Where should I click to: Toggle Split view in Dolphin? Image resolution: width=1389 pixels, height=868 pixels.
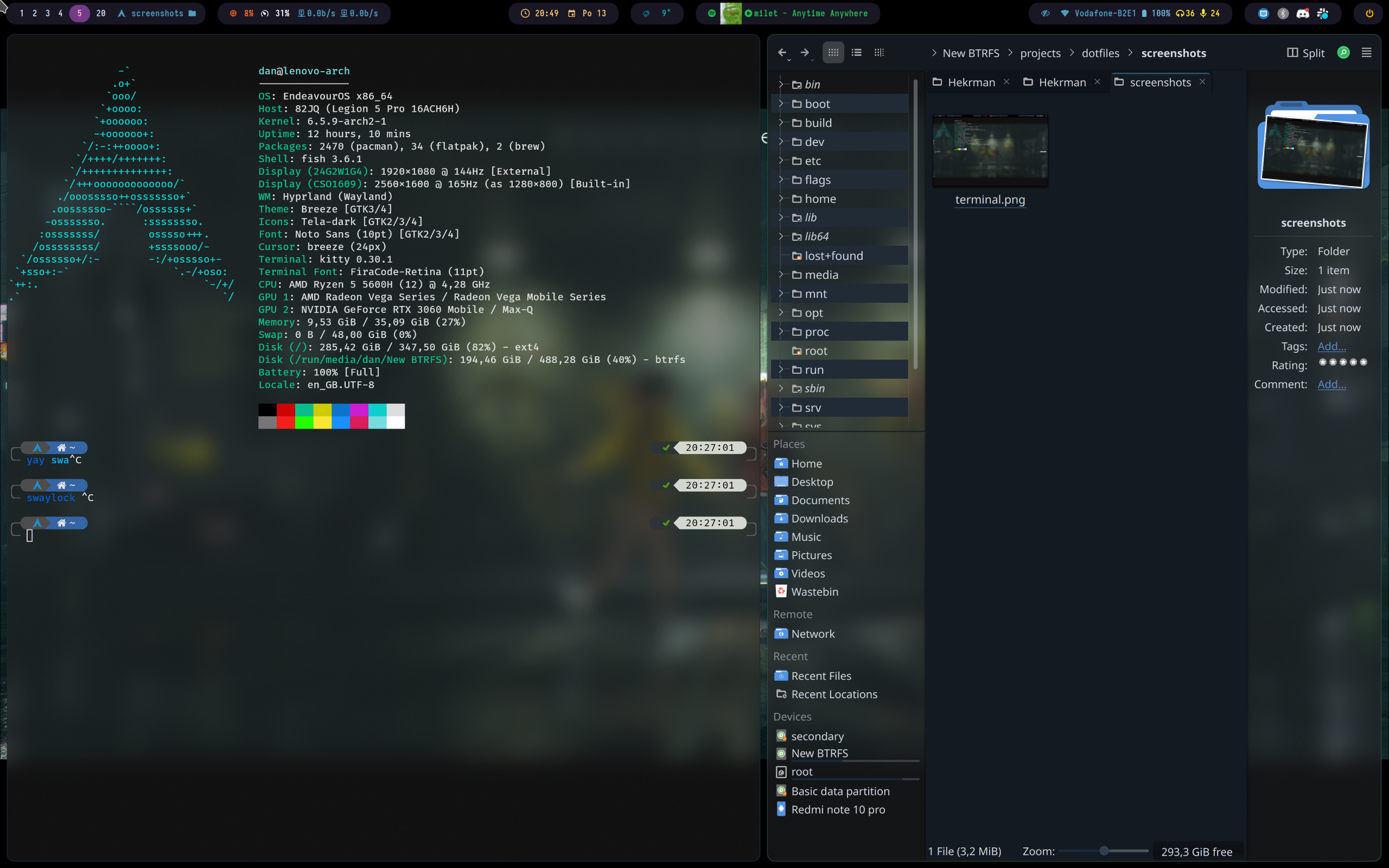click(1306, 53)
